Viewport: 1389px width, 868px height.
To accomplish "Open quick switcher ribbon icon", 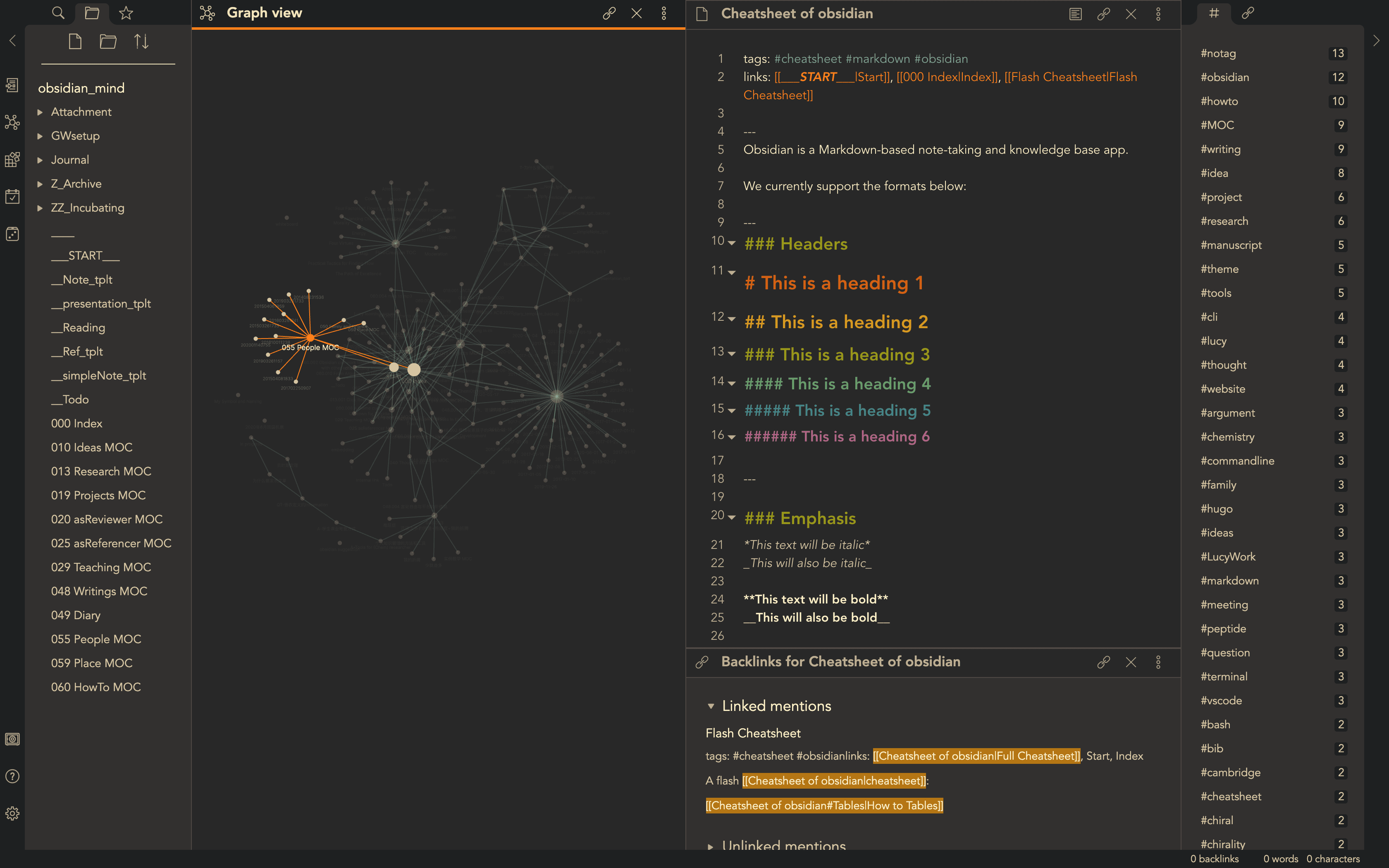I will (12, 85).
